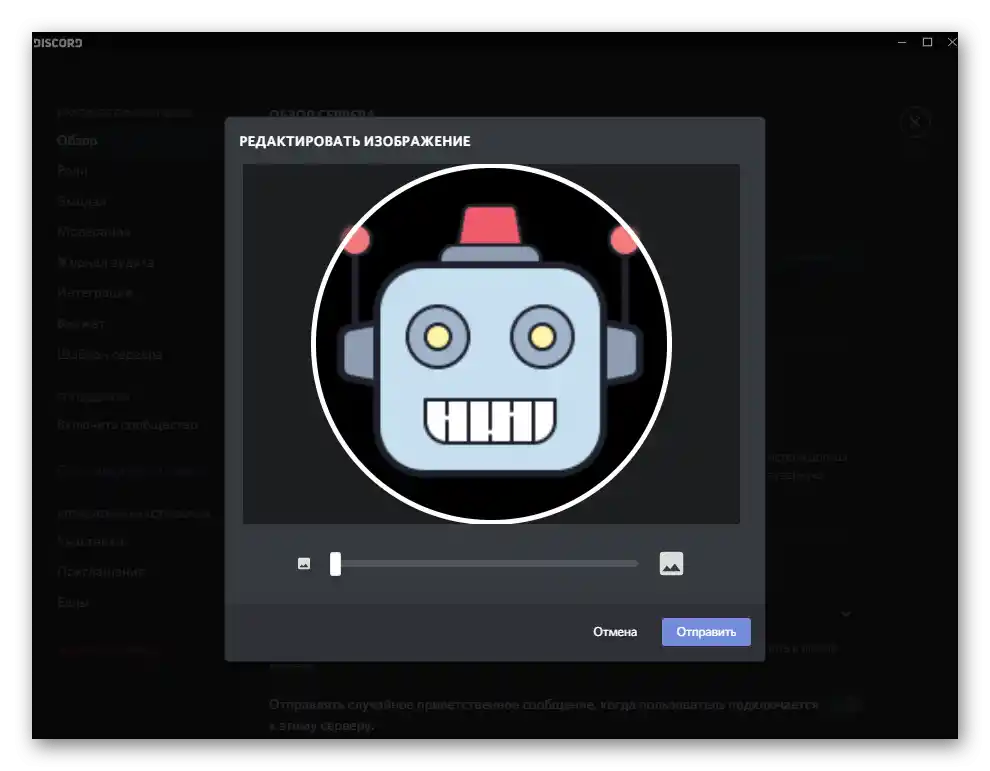Screen dimensions: 990x771
Task: Click the large image zoom-in icon
Action: 671,563
